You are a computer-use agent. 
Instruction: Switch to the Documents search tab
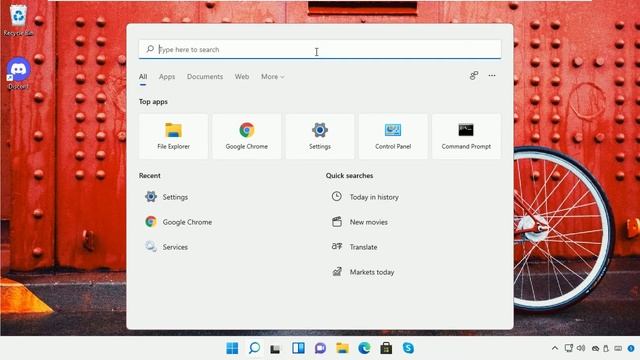pos(205,77)
